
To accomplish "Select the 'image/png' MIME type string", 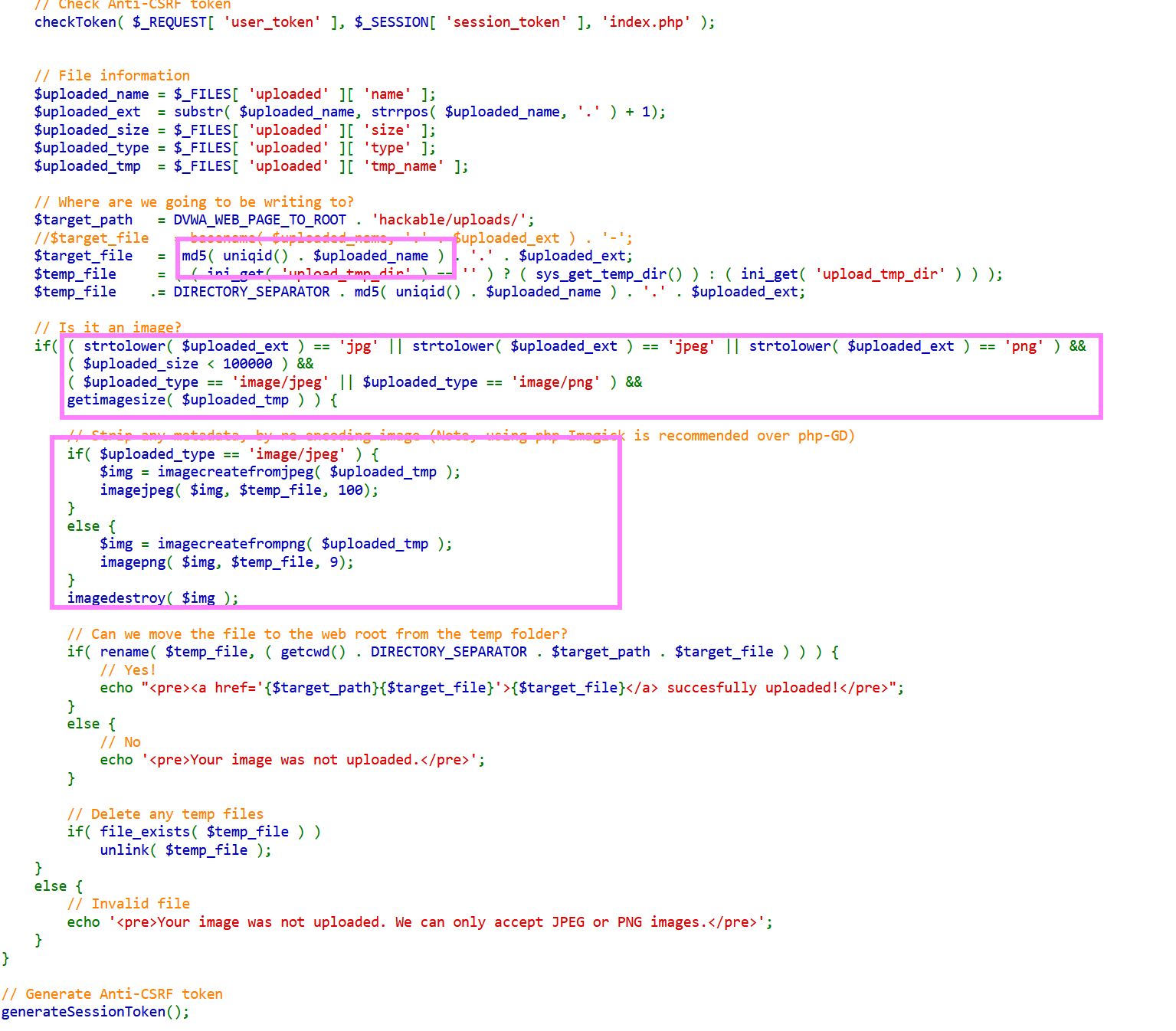I will coord(555,382).
